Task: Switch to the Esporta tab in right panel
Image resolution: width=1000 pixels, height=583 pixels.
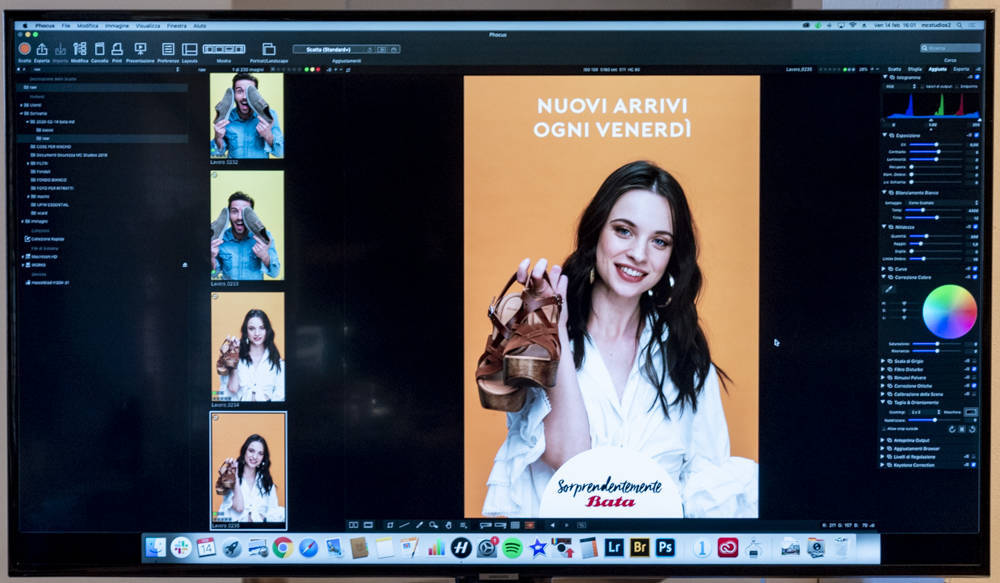Action: [x=960, y=69]
